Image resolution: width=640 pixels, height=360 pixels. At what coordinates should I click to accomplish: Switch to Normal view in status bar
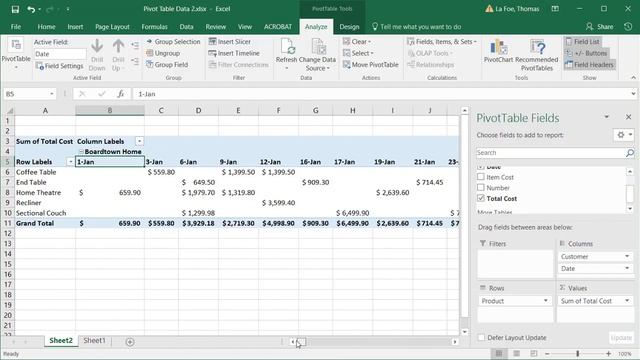tap(499, 353)
